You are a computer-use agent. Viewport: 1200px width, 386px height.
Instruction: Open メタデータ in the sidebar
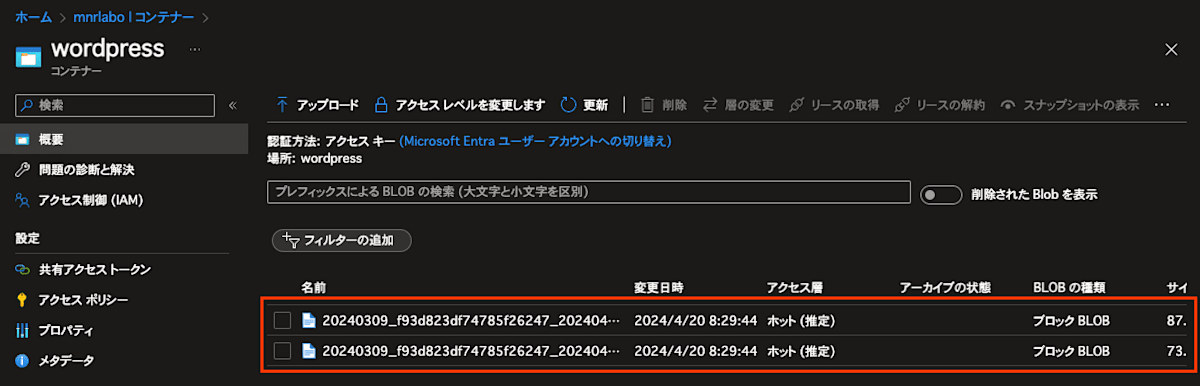[66, 360]
